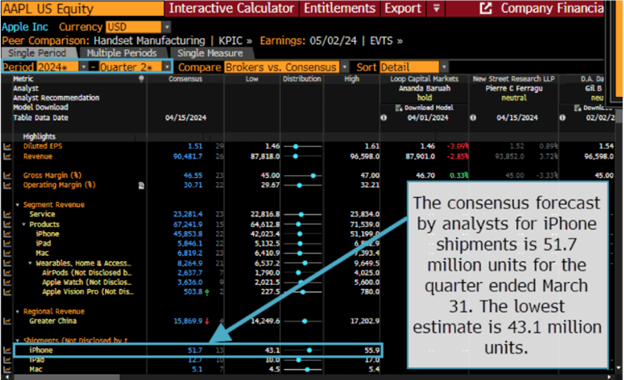The width and height of the screenshot is (624, 380).
Task: Collapse the Segment Revenue section
Action: [18, 205]
